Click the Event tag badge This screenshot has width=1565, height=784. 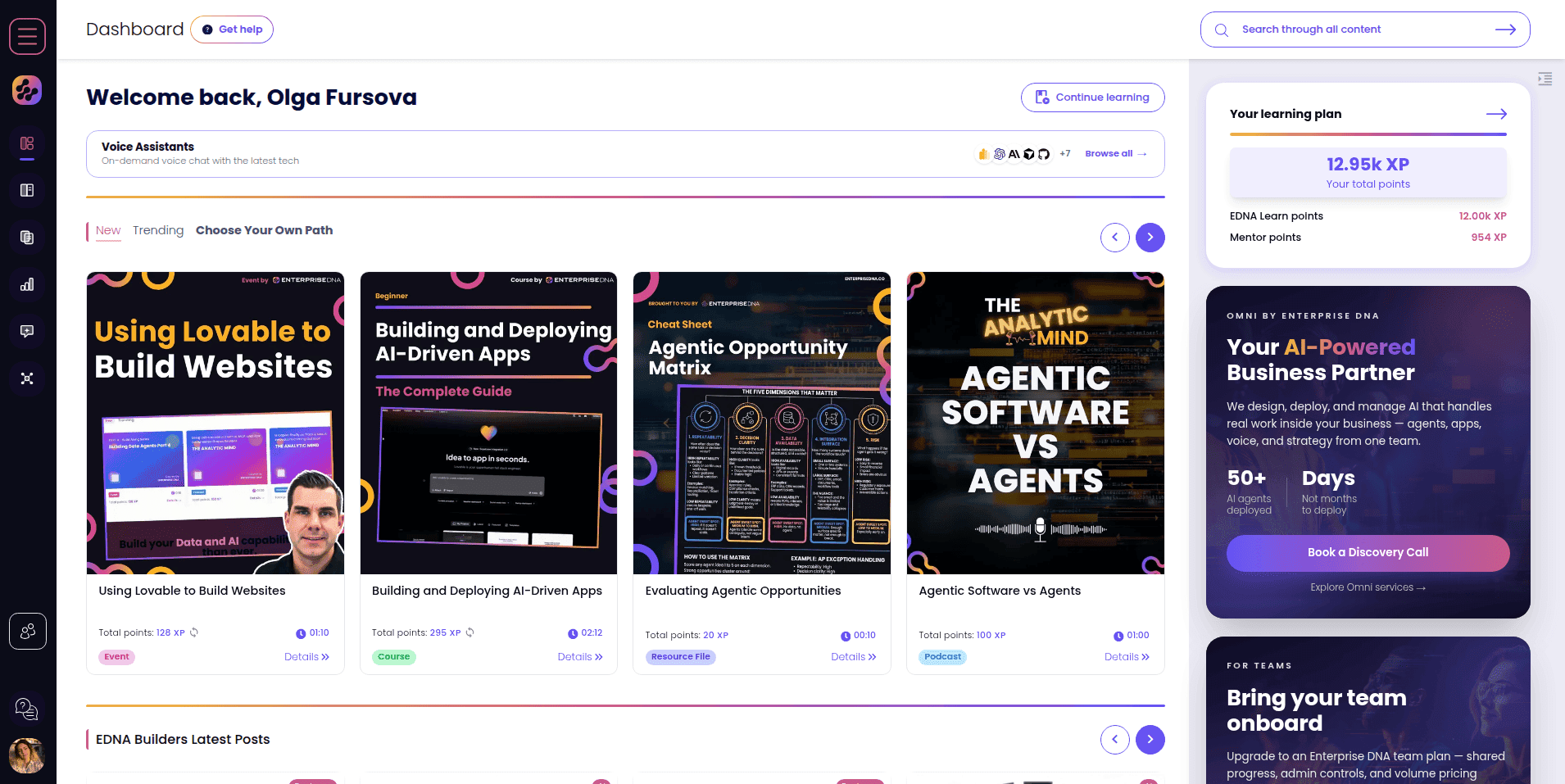tap(116, 657)
